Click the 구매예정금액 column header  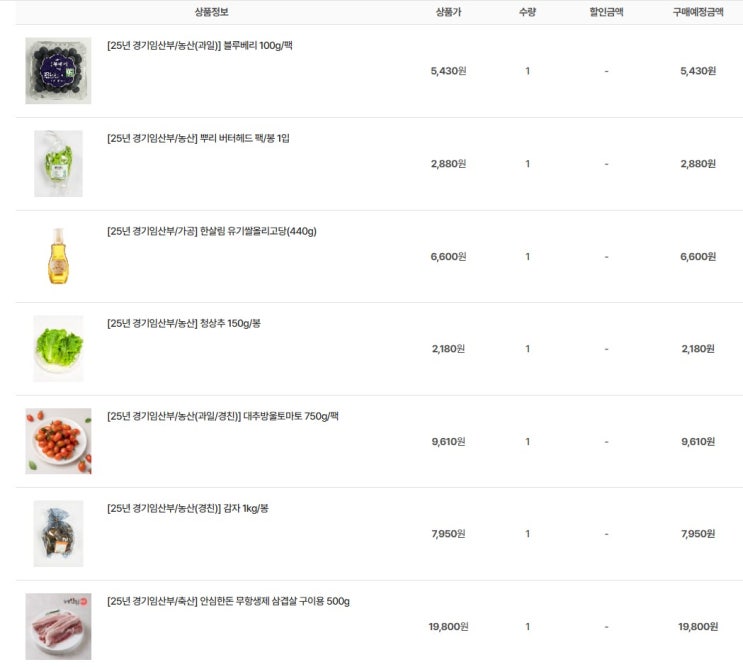tap(698, 12)
